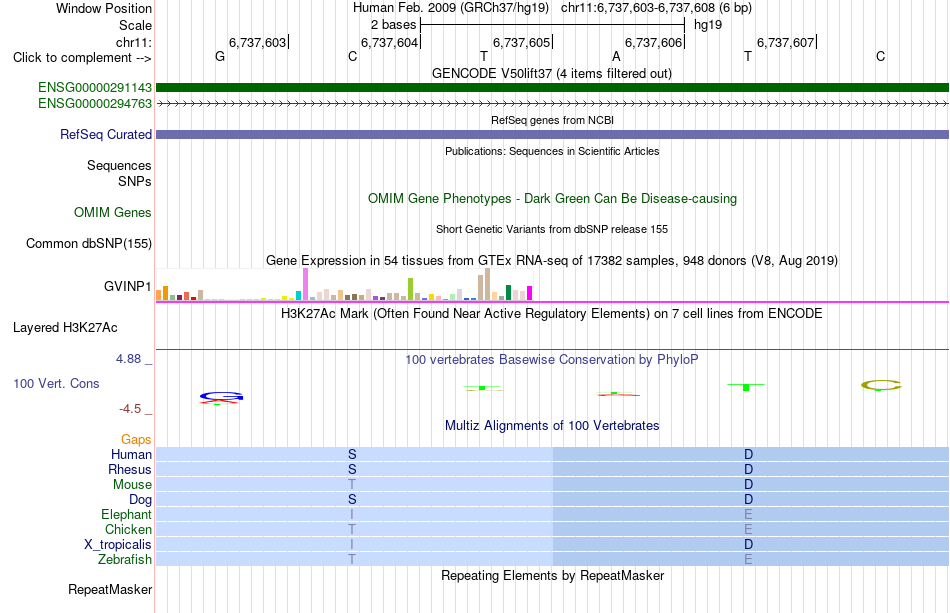This screenshot has height=613, width=950.
Task: Click the ENSG00000294763 gene label
Action: 95,104
